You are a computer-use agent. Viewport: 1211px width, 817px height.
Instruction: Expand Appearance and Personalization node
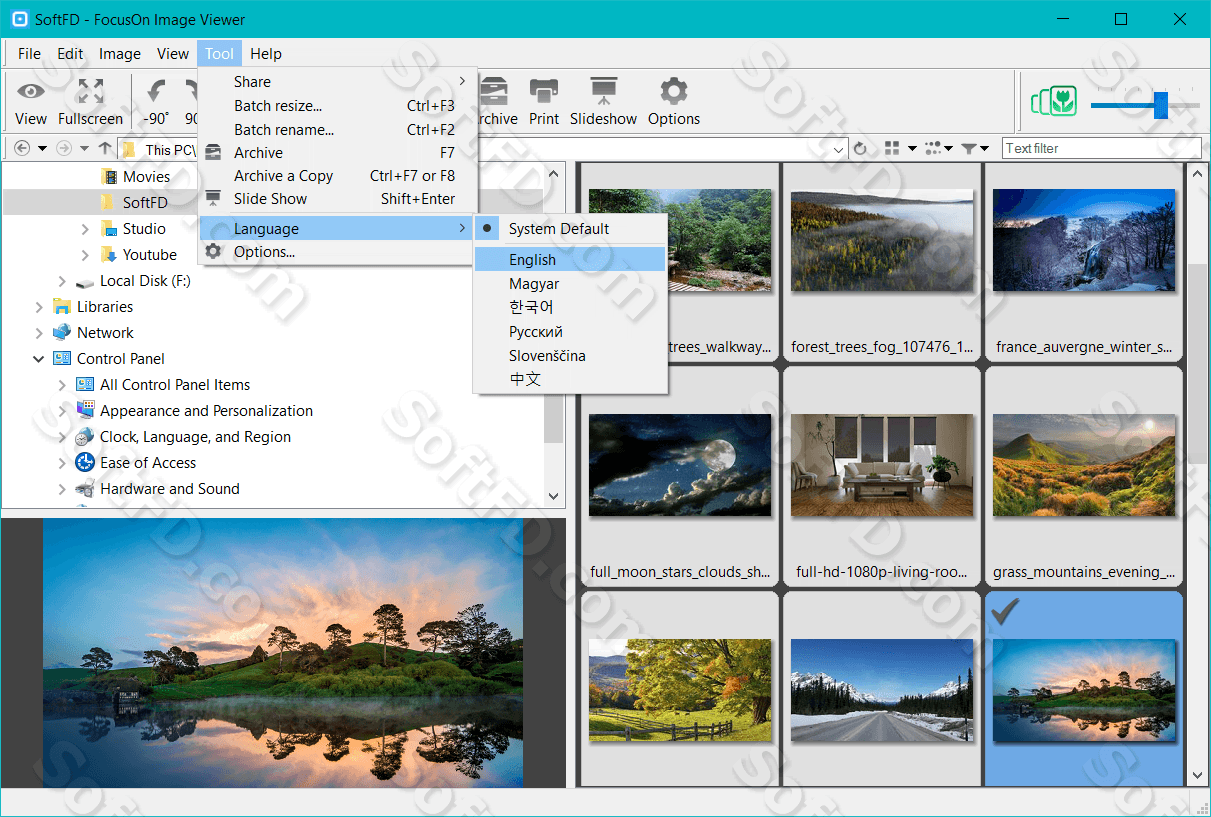[x=62, y=411]
